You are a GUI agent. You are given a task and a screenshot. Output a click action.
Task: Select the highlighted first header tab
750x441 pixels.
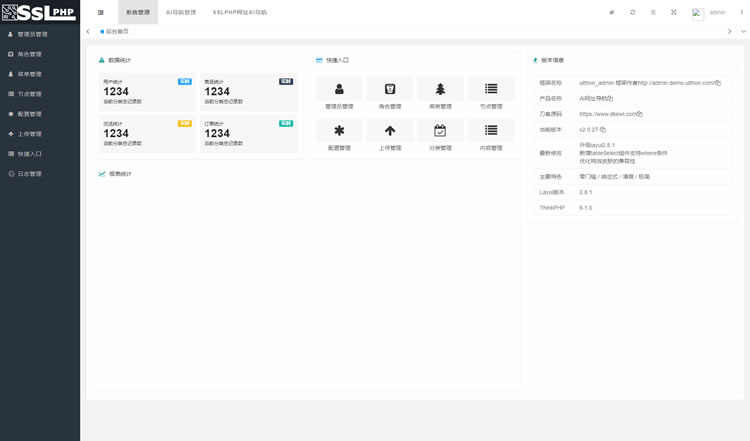(x=138, y=12)
